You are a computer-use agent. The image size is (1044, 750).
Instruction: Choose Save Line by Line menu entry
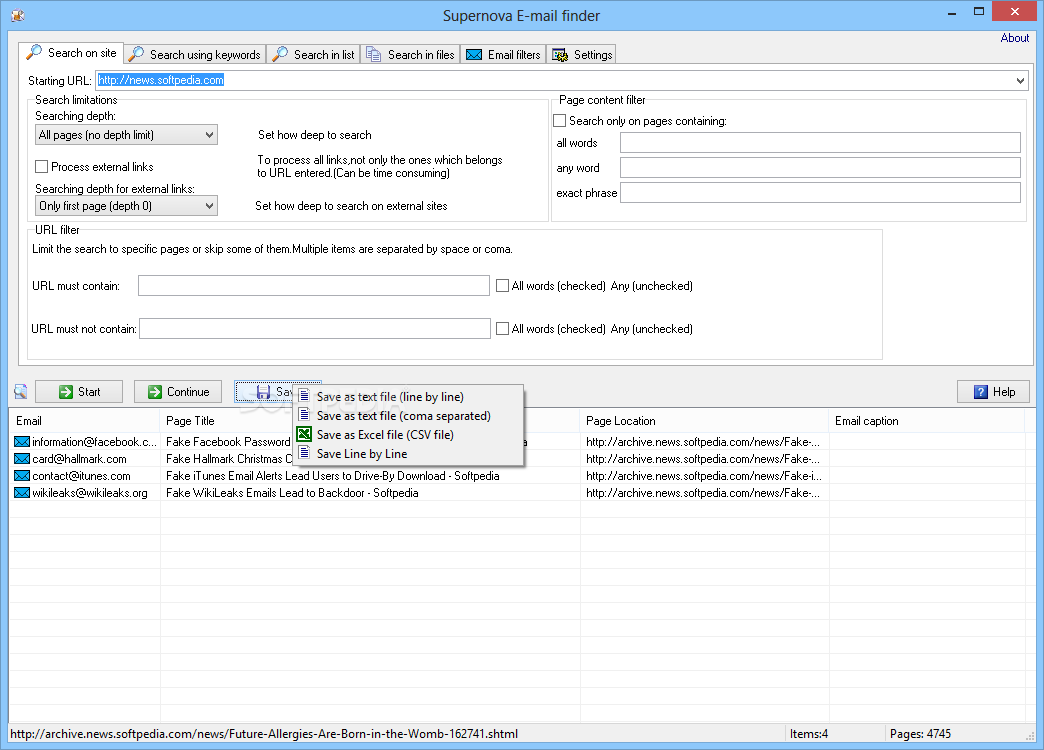tap(408, 454)
